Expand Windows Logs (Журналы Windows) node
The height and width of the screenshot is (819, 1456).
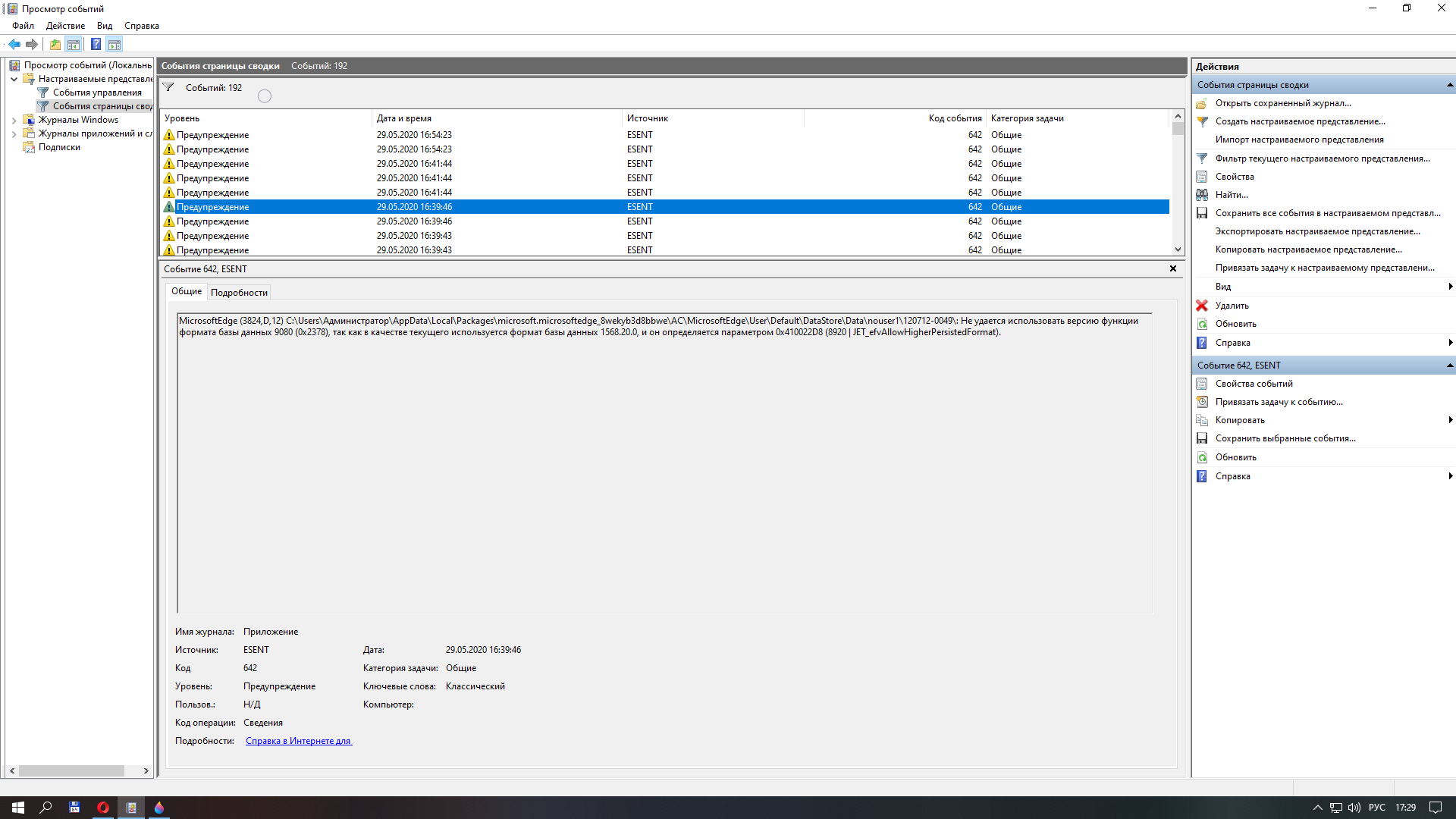pos(14,120)
